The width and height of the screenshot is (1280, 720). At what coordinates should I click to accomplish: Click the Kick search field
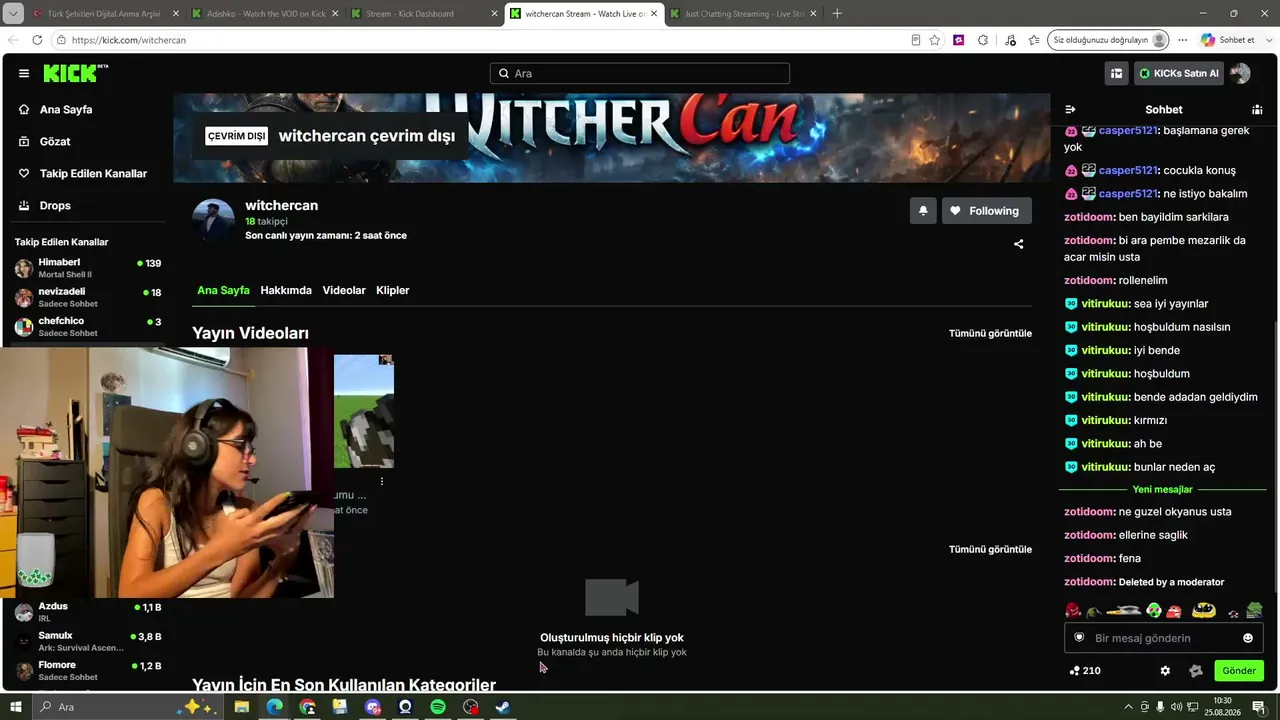pos(640,73)
